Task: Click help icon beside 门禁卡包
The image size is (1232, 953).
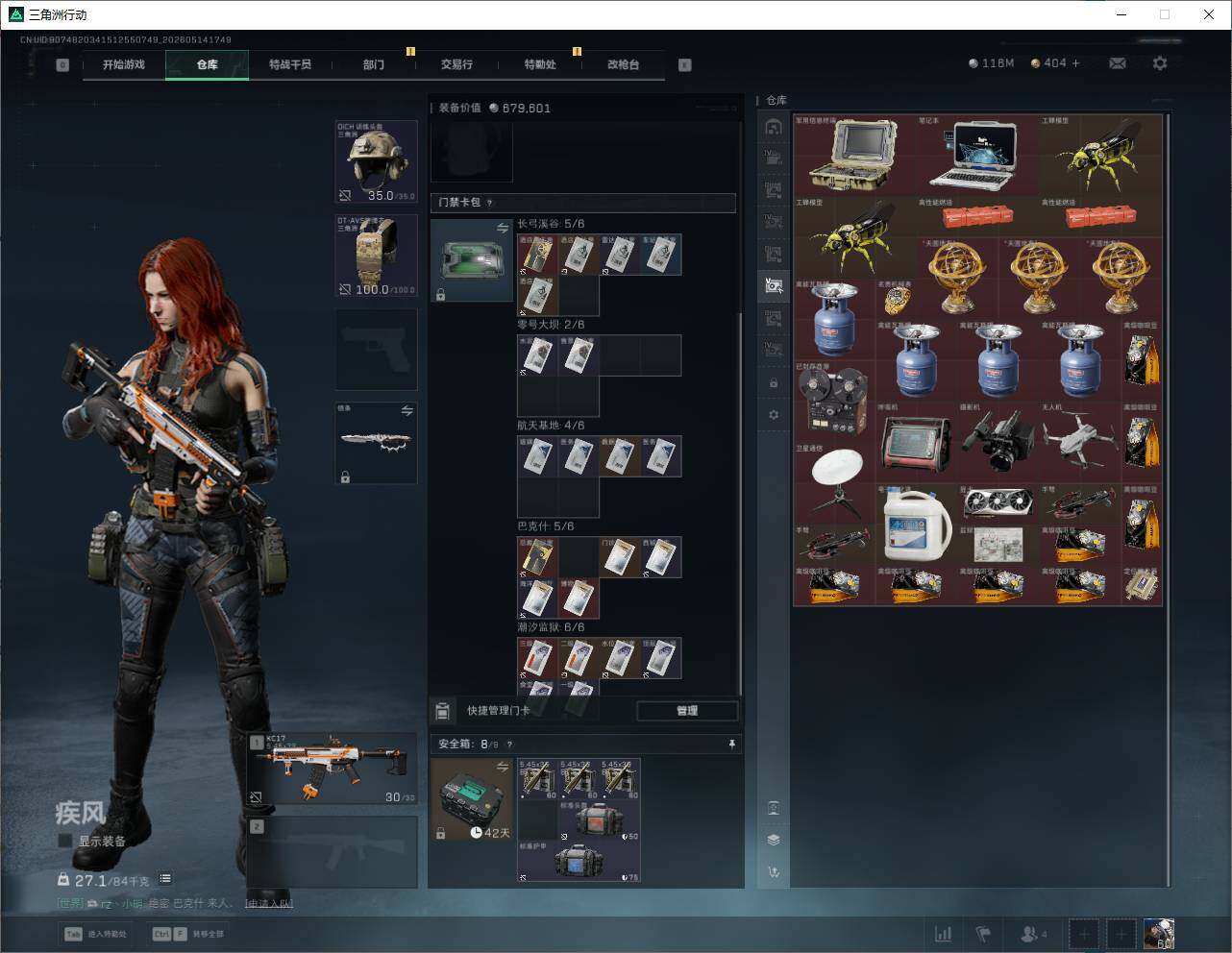Action: pyautogui.click(x=490, y=203)
